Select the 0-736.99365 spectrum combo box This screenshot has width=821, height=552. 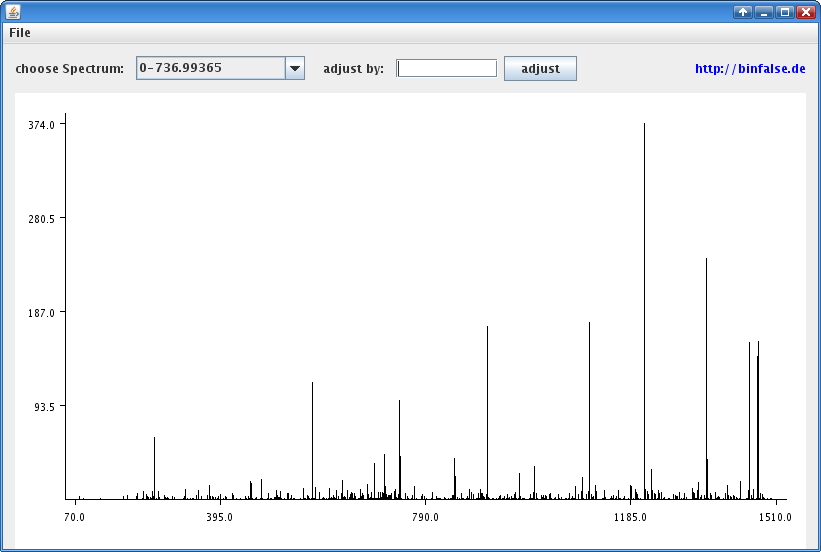pyautogui.click(x=210, y=69)
